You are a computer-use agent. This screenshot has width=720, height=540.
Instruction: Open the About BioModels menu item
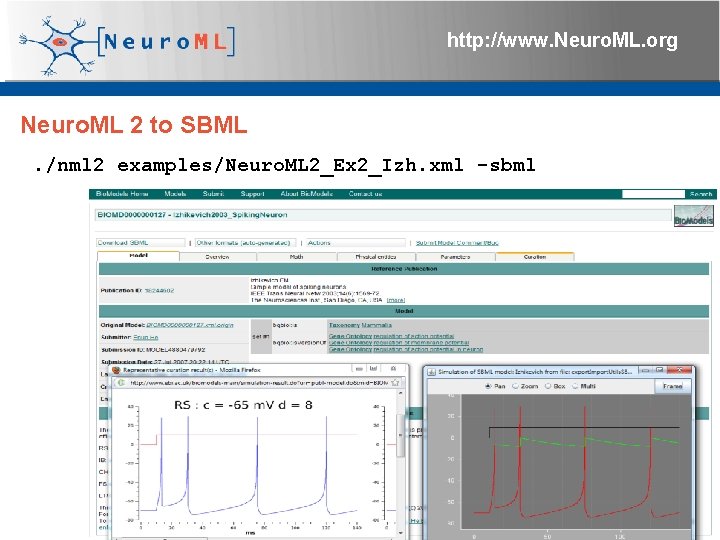307,194
